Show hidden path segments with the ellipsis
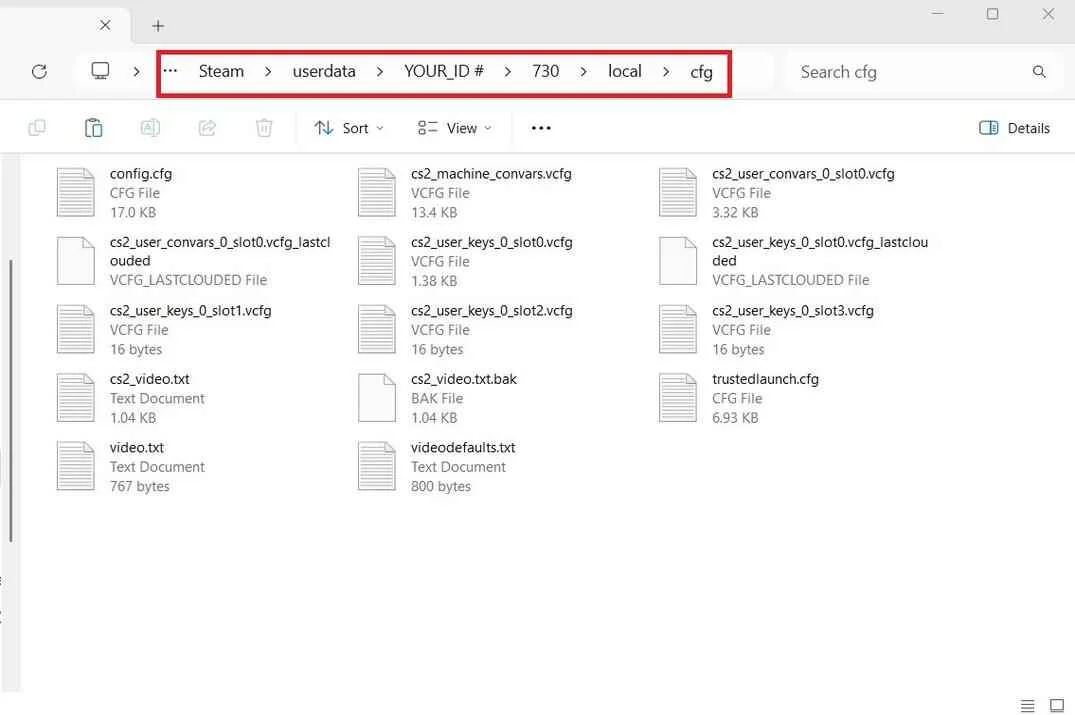Viewport: 1075px width, 715px height. pos(170,71)
